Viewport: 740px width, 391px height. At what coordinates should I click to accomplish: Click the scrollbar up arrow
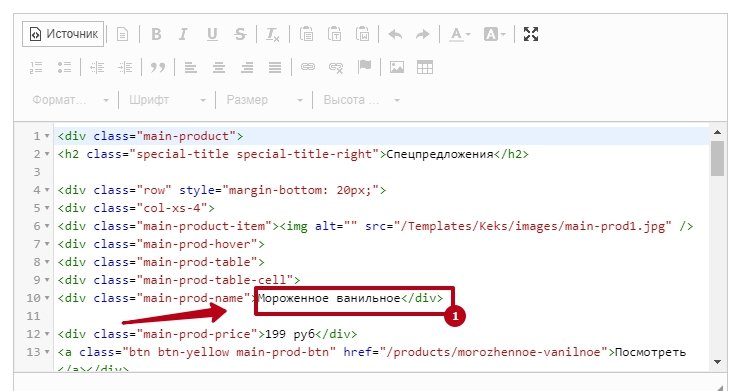[x=717, y=133]
